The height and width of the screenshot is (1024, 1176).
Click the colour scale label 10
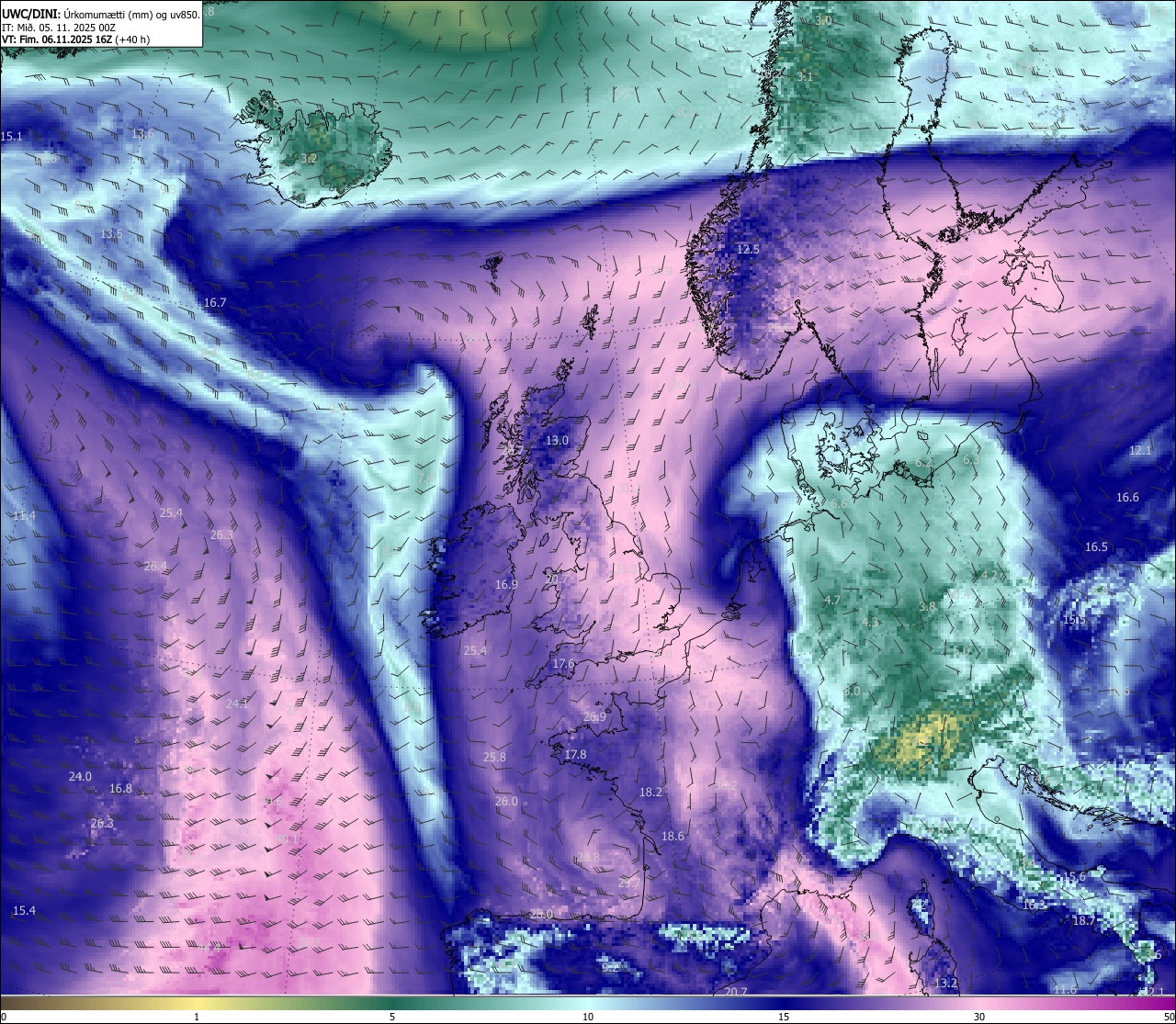pos(588,1017)
